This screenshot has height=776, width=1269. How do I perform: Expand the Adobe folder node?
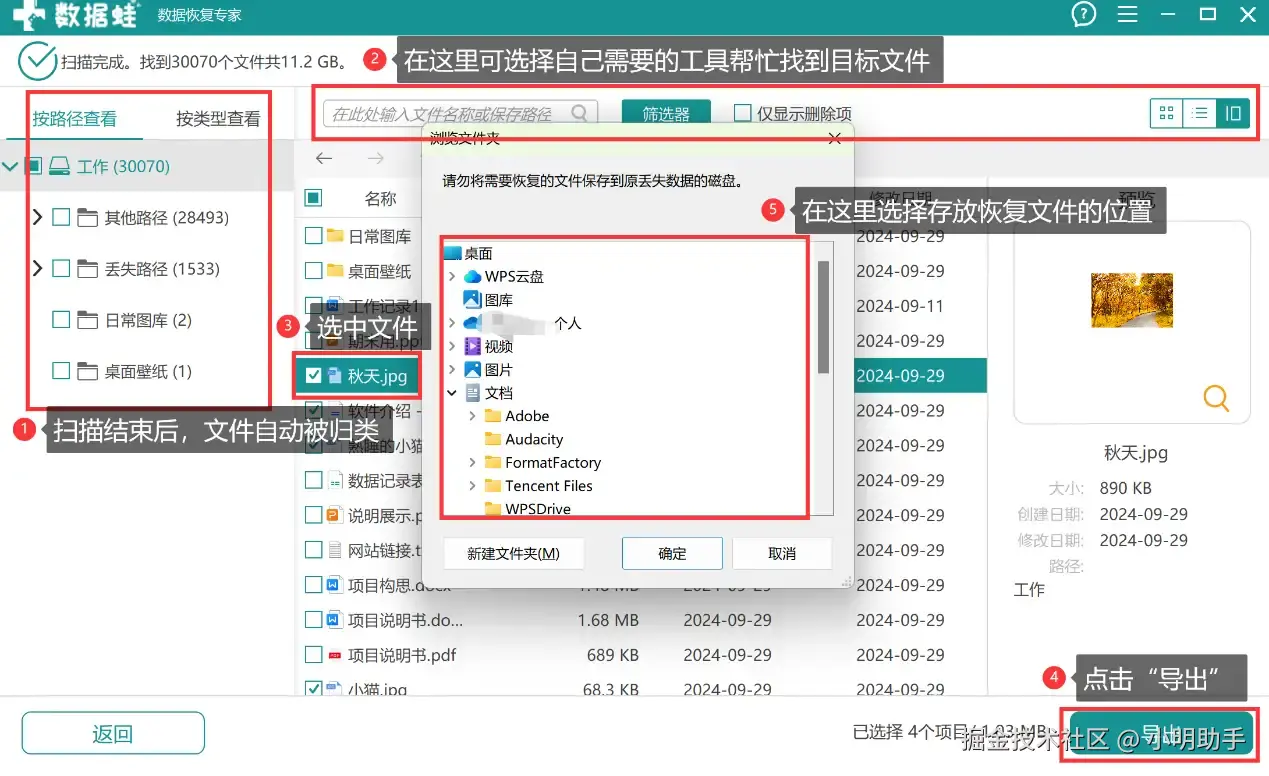tap(472, 416)
